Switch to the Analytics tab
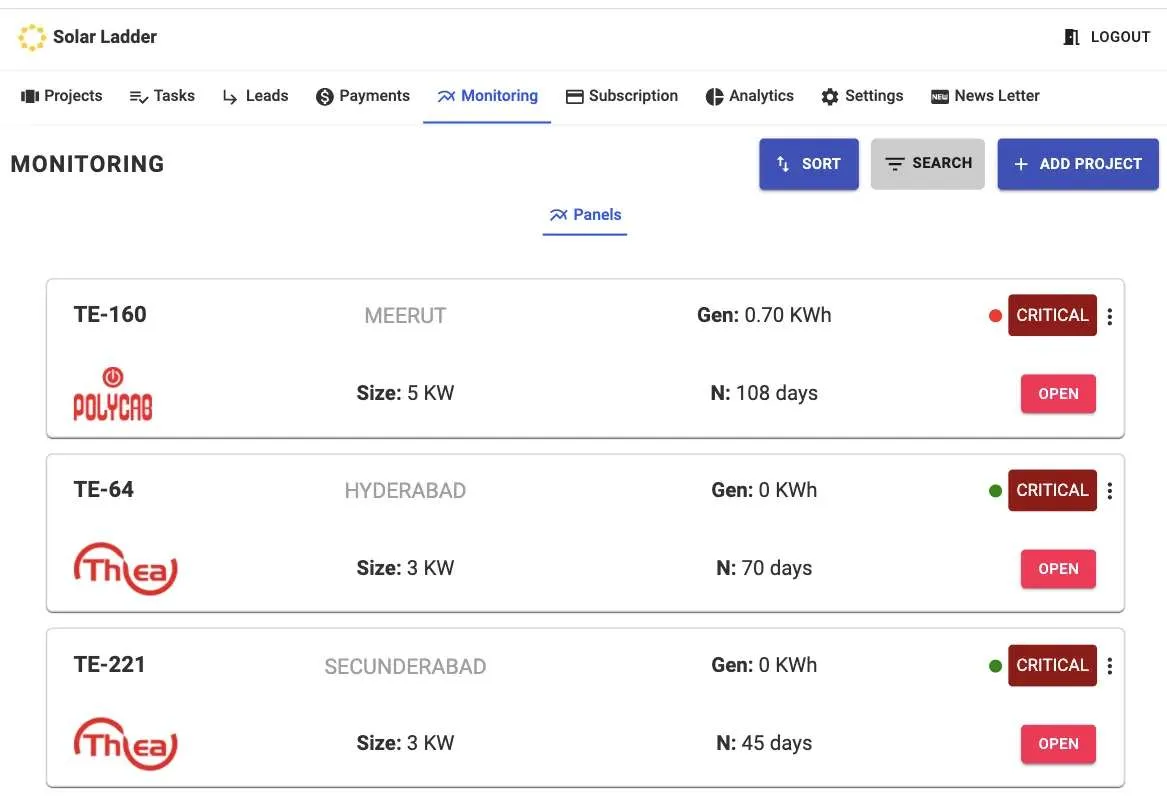Viewport: 1167px width, 796px height. (749, 96)
